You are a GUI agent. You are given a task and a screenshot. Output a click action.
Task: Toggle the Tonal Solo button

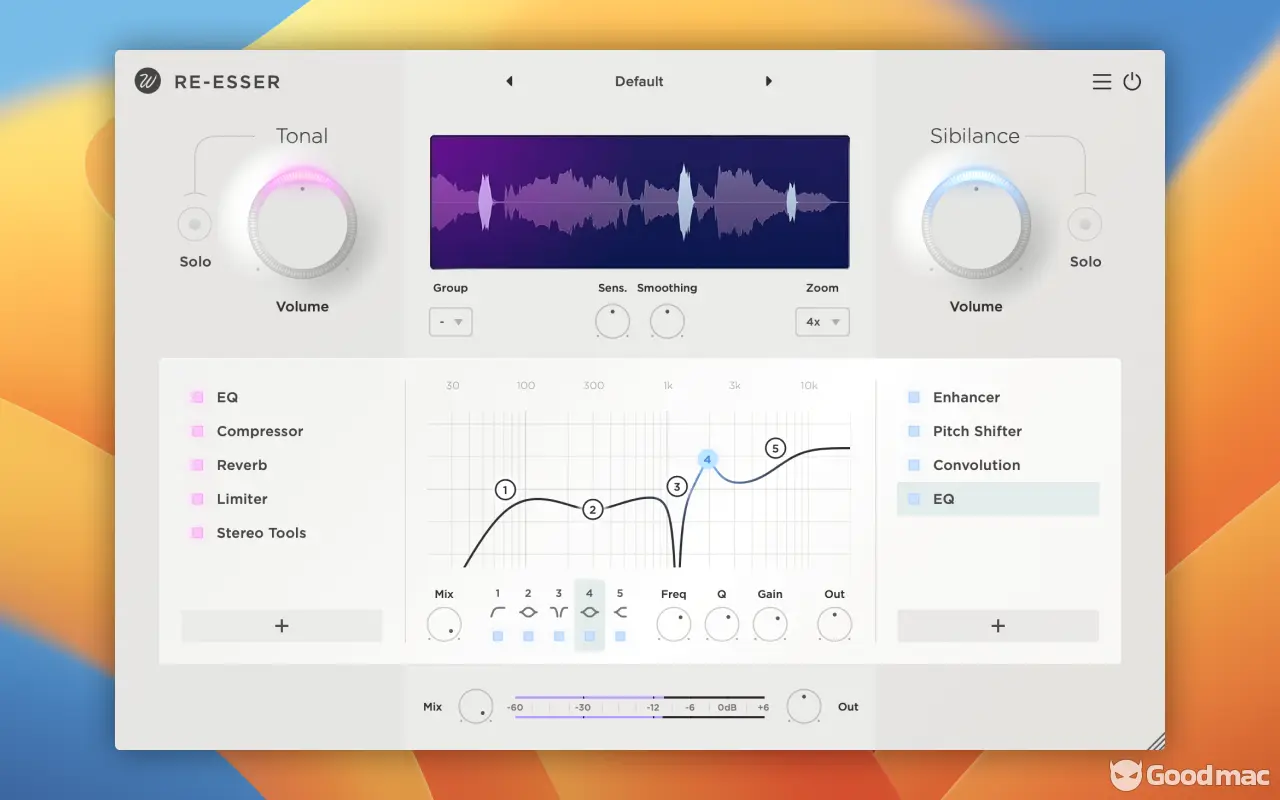[x=195, y=224]
